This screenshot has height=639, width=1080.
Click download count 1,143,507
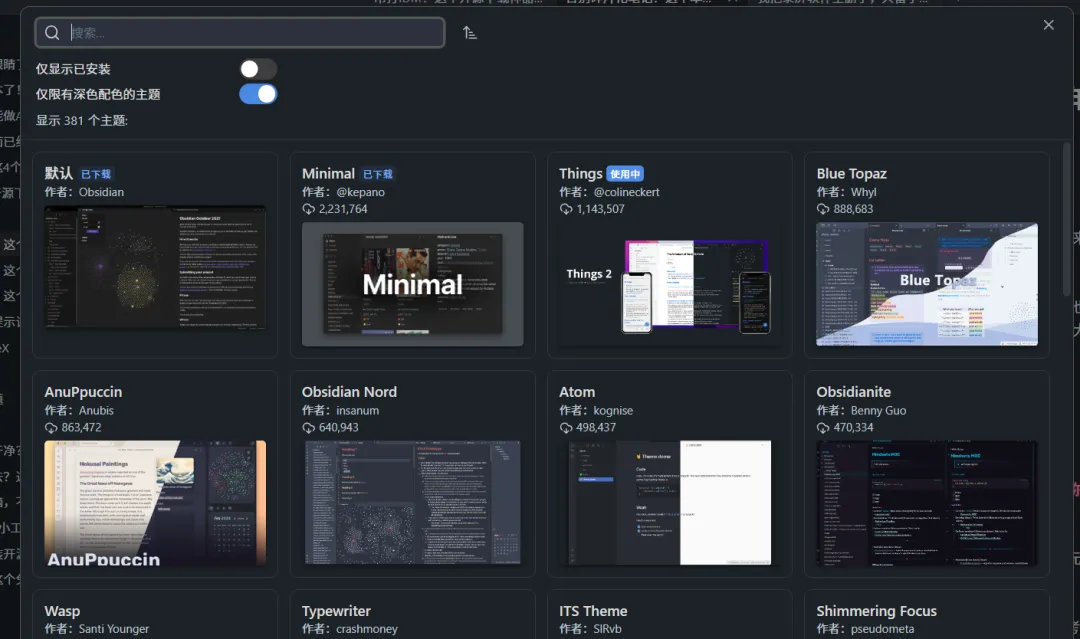pos(601,209)
